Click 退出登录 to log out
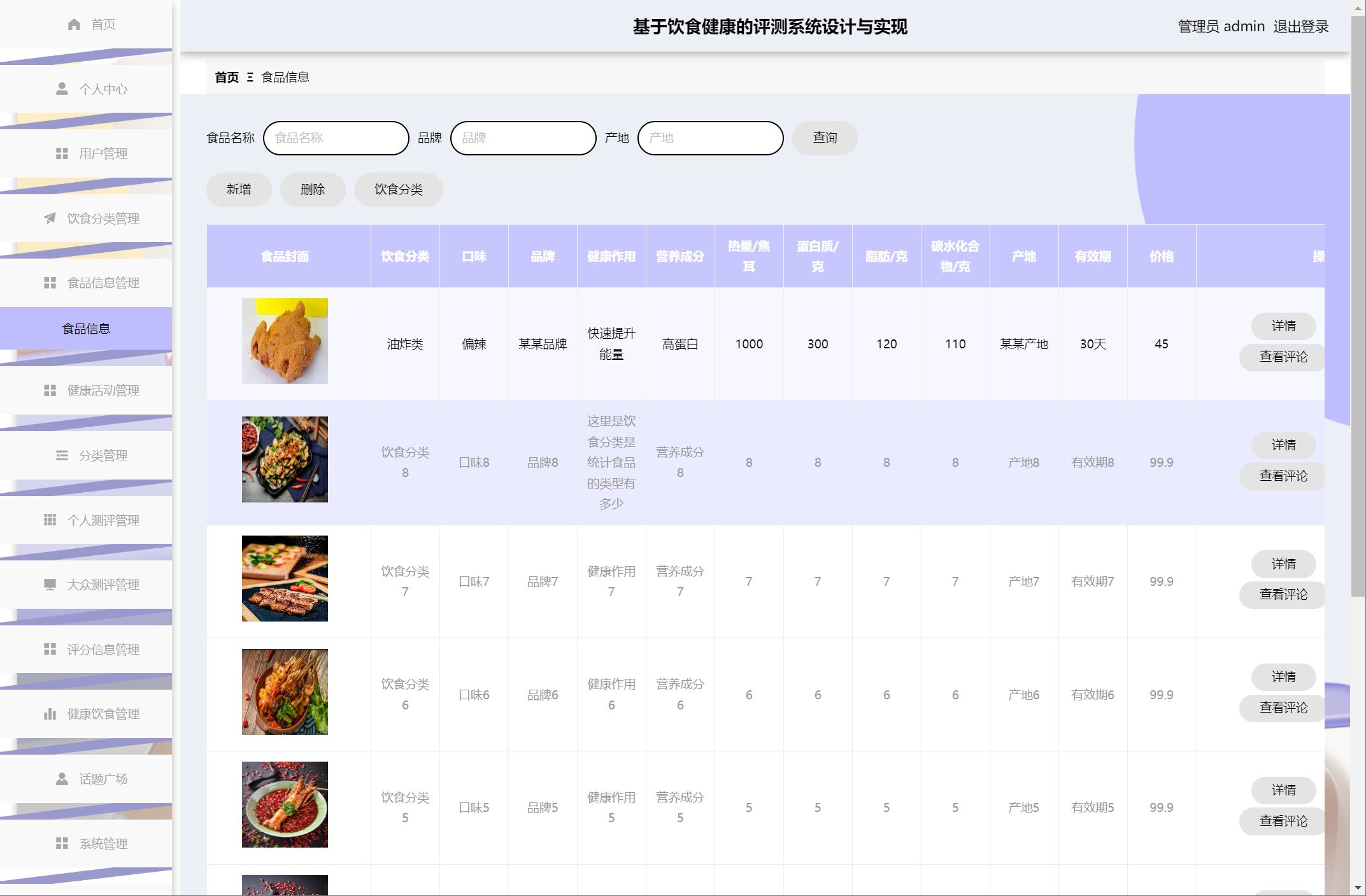Screen dimensions: 1366x896 [x=1300, y=27]
